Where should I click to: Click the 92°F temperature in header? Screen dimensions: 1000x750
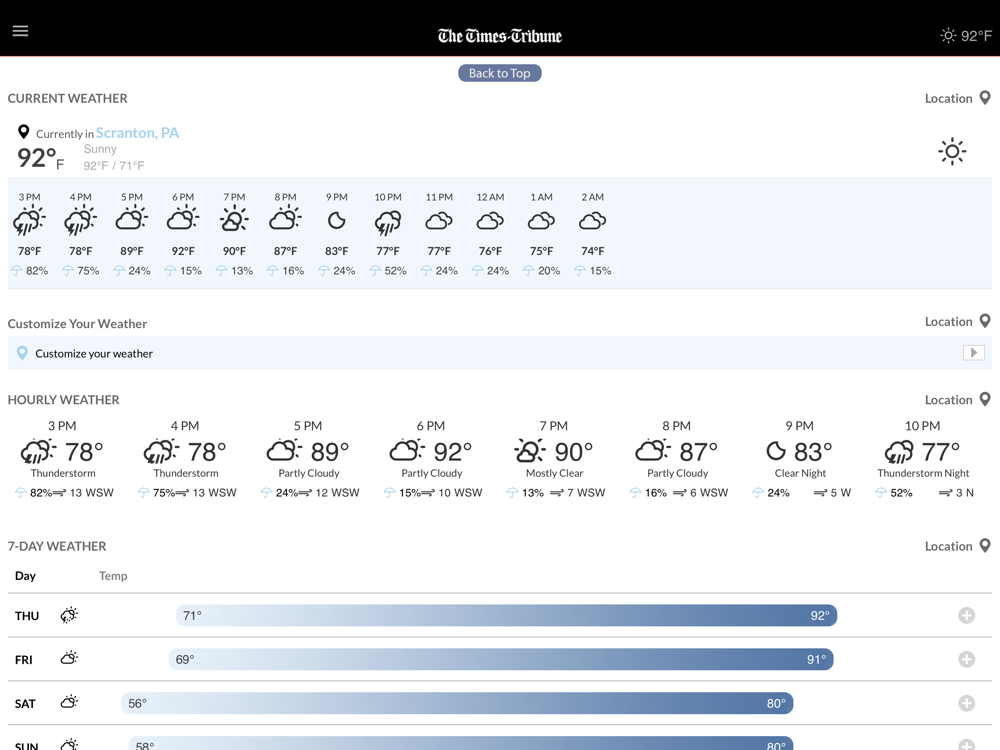[x=976, y=36]
